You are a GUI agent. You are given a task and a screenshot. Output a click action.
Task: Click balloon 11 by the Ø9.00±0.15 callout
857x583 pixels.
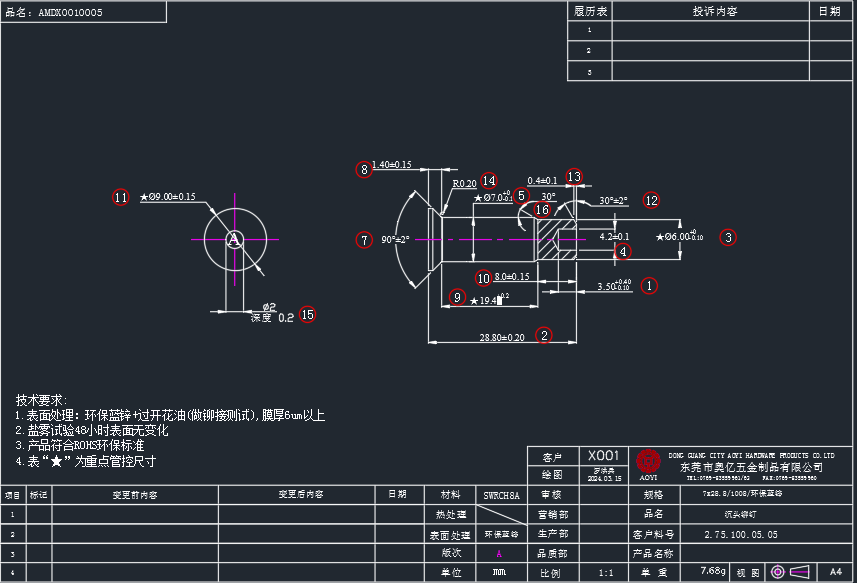pos(121,197)
